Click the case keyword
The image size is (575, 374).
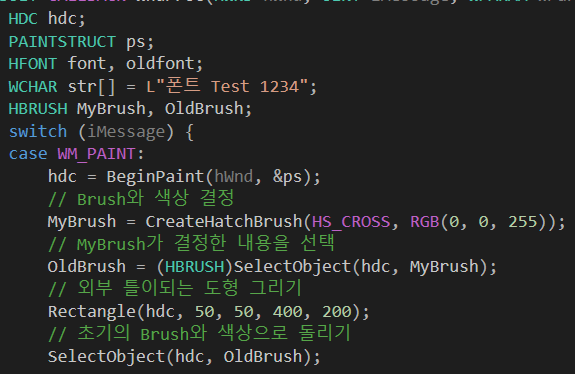pos(28,154)
